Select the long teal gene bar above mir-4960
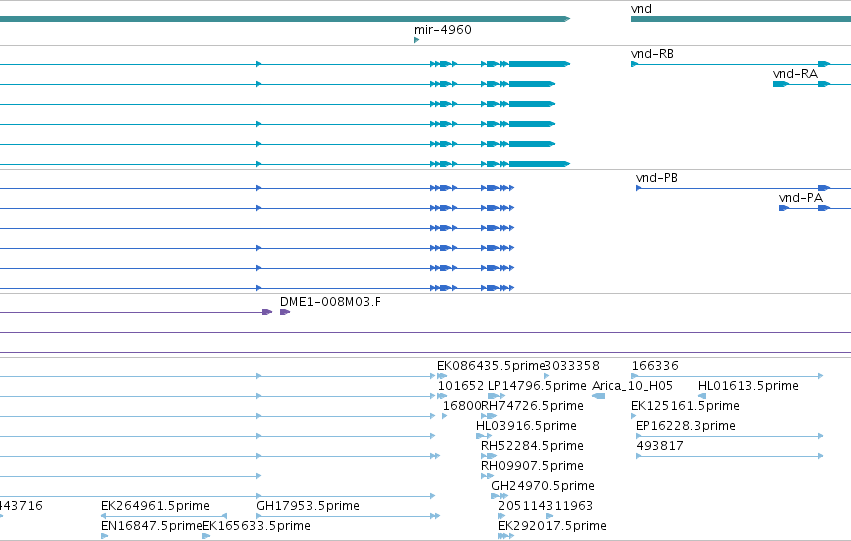Image resolution: width=851 pixels, height=541 pixels. point(285,19)
